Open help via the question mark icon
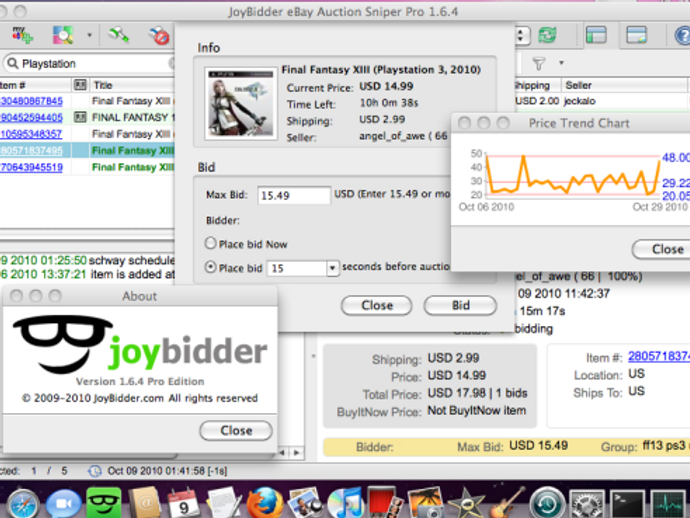The image size is (690, 518). point(682,36)
